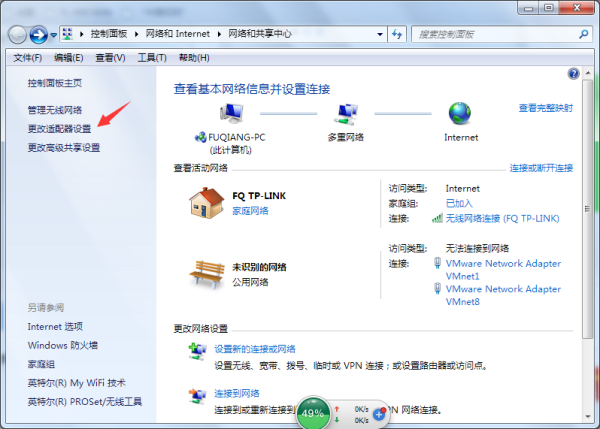Open 更改适配器设置
The width and height of the screenshot is (600, 429).
[59, 129]
